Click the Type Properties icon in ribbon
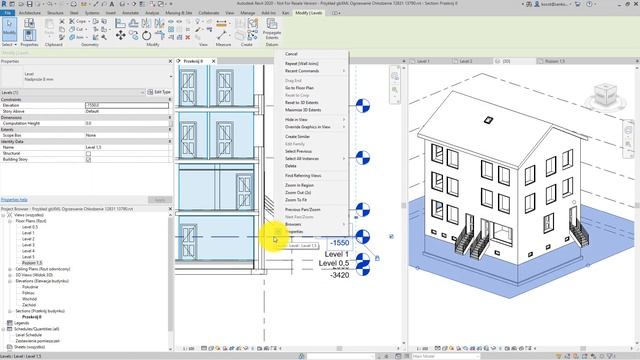Image resolution: width=640 pixels, height=360 pixels. (x=29, y=23)
